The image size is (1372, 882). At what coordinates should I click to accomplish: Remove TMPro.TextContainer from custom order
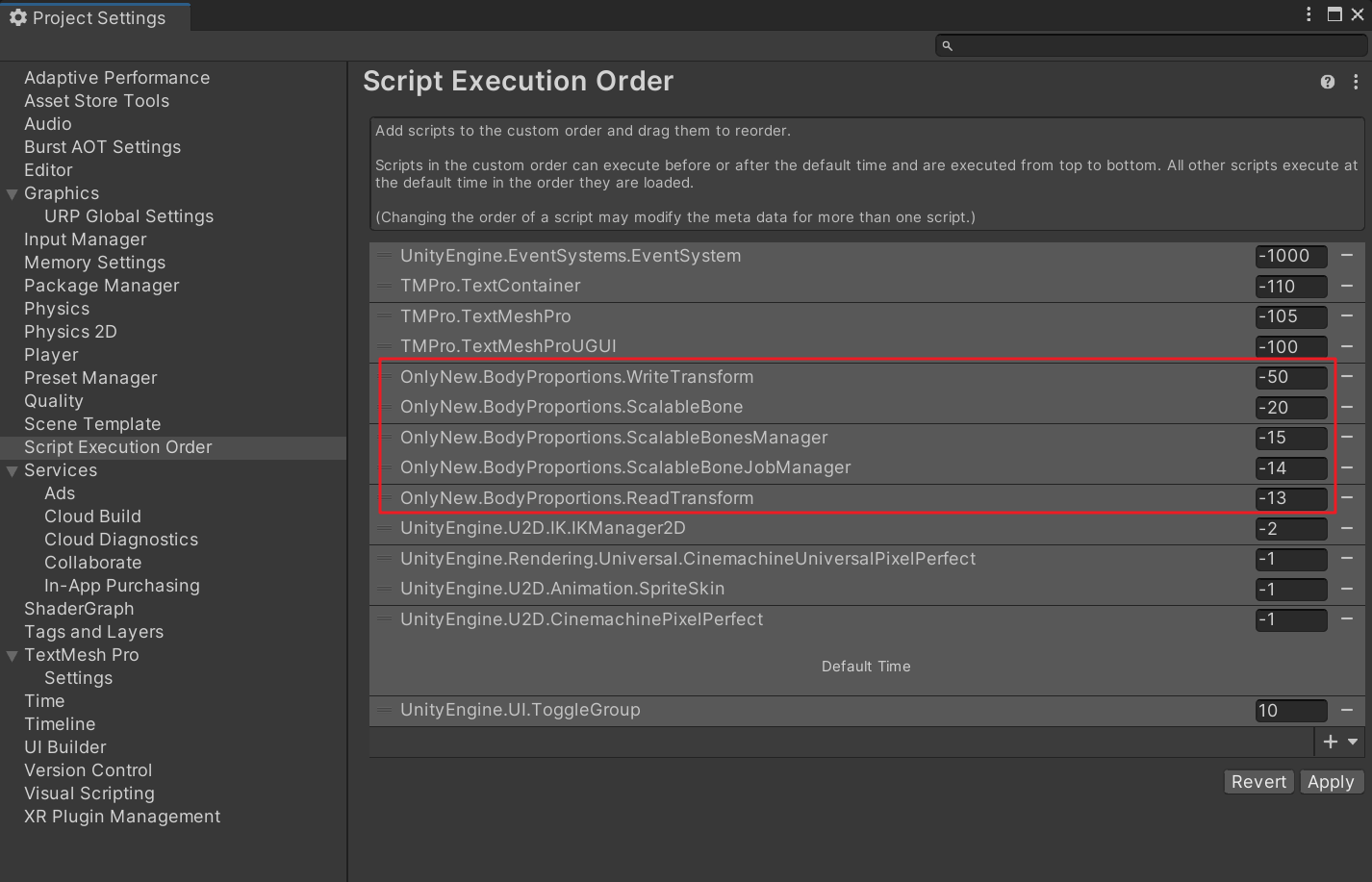coord(1347,286)
